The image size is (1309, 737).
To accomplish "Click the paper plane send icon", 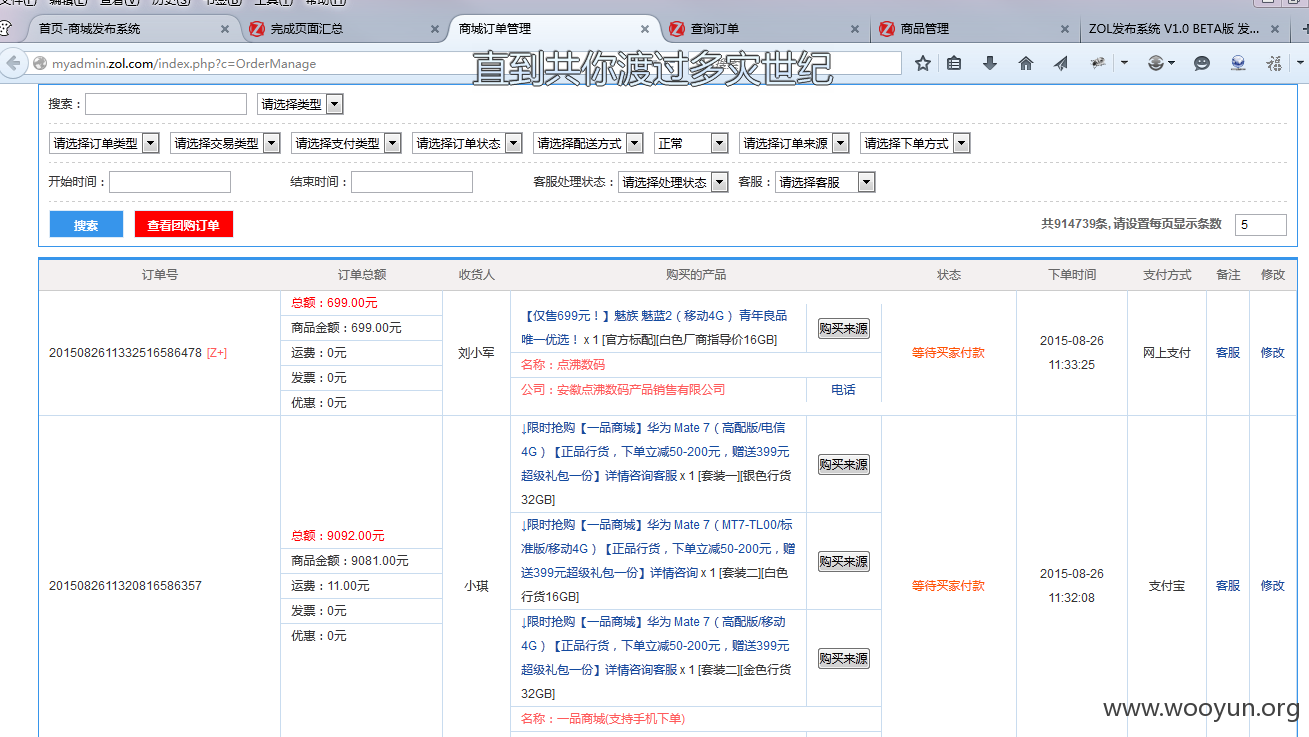I will coord(1061,63).
